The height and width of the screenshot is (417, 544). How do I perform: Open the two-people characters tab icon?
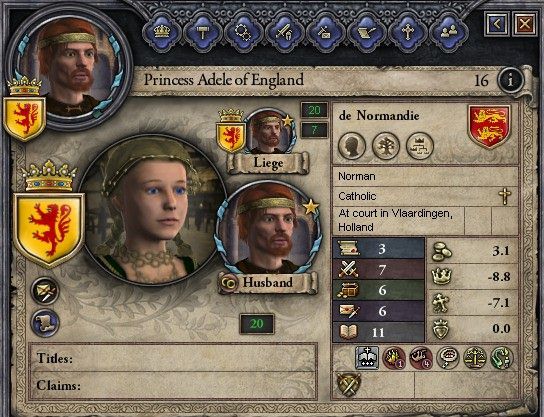click(x=448, y=32)
